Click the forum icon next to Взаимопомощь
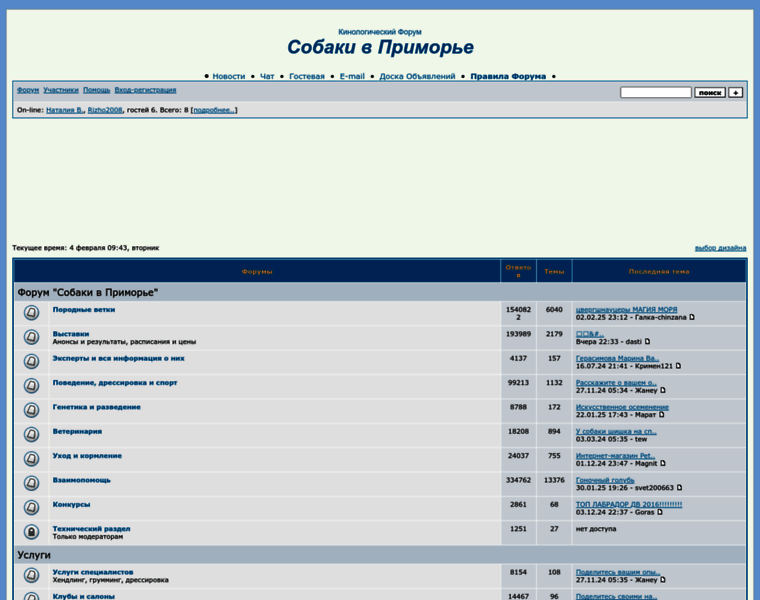Screen dimensions: 760x600 pyautogui.click(x=31, y=484)
